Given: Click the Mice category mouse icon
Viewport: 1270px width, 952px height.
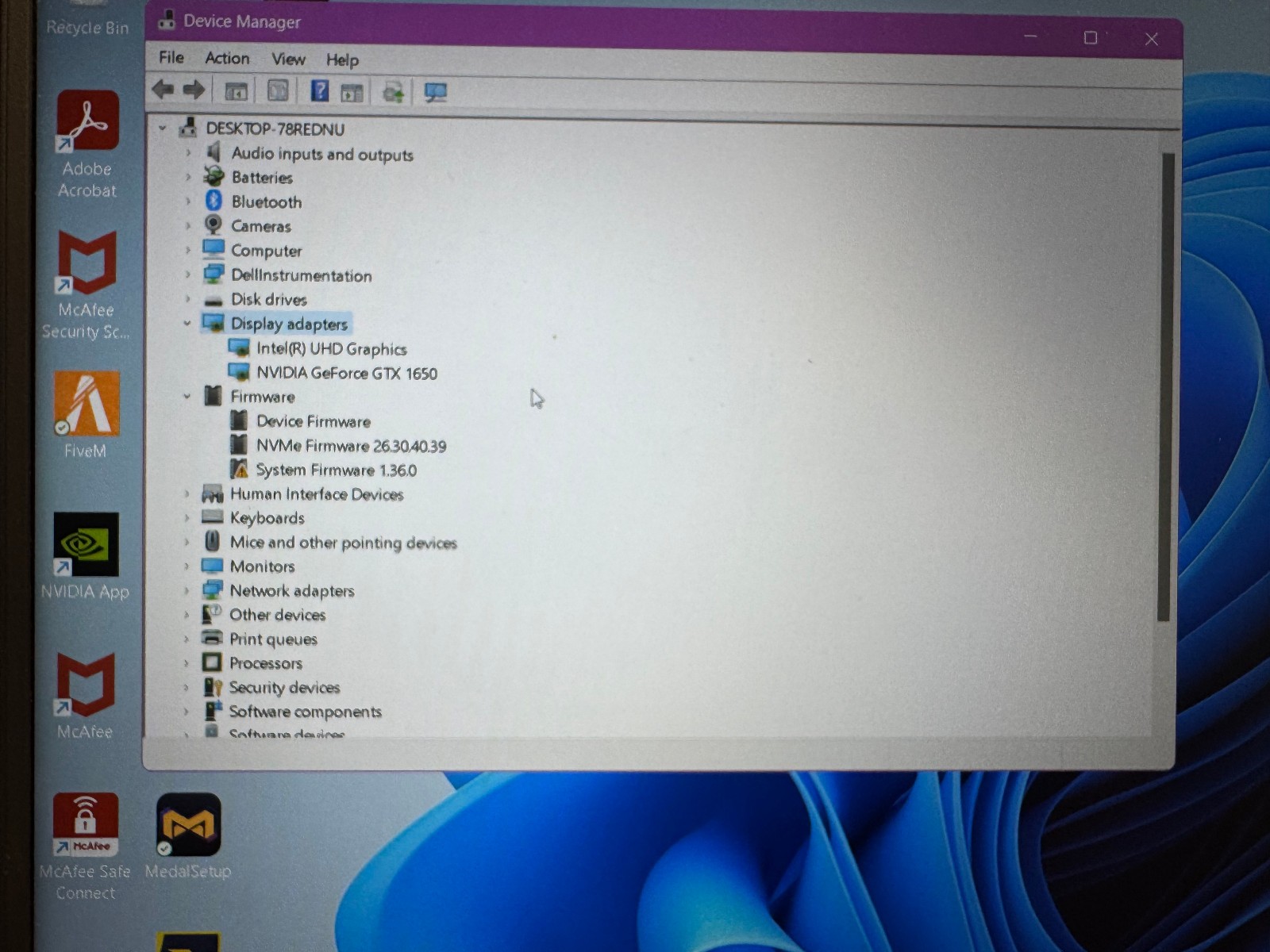Looking at the screenshot, I should coord(212,541).
